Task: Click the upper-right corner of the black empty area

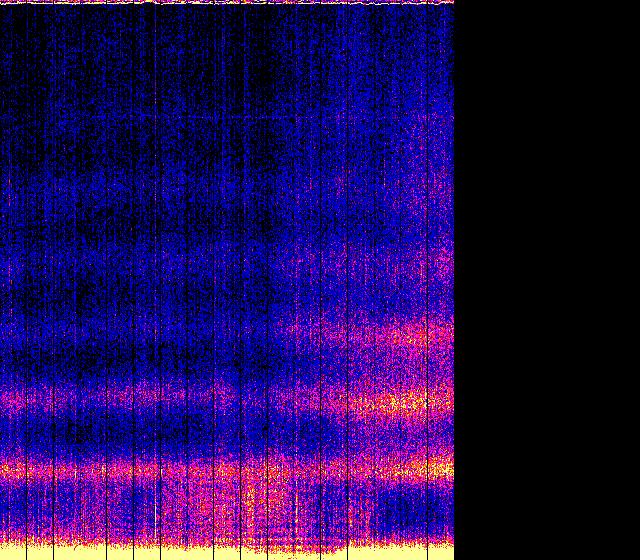Action: (x=636, y=3)
